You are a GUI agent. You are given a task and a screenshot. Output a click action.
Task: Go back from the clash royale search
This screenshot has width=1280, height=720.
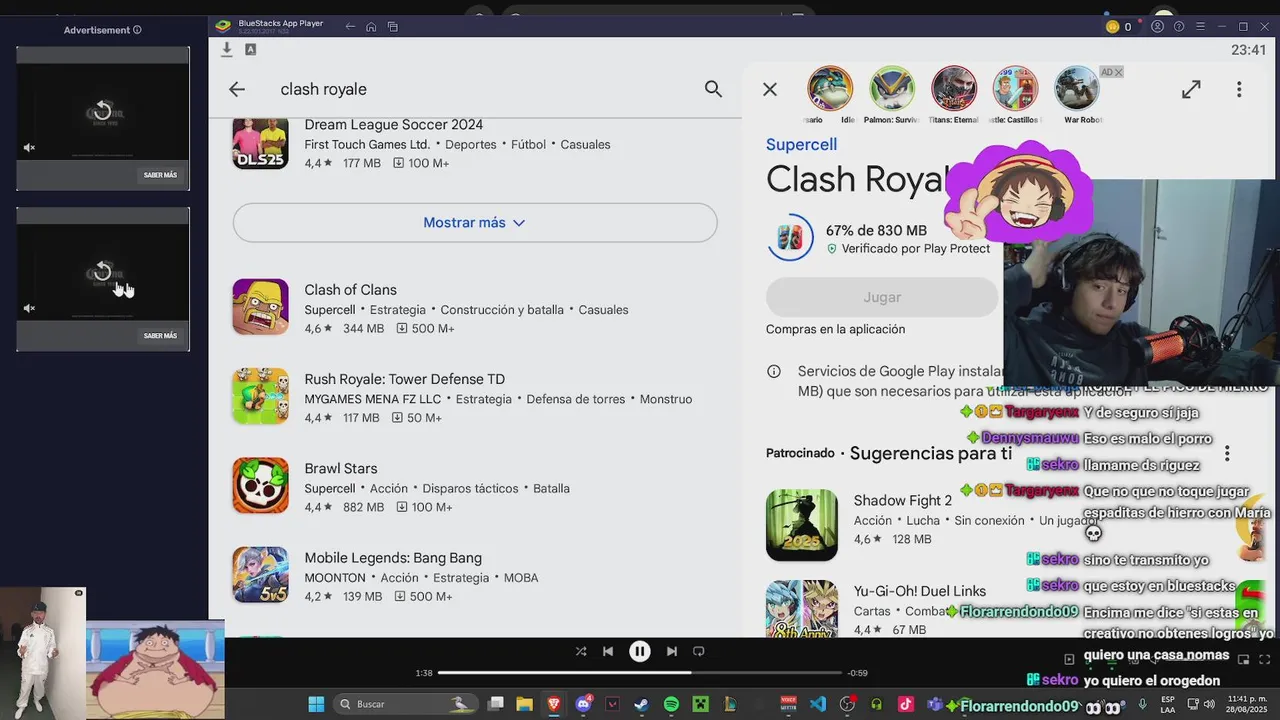(x=237, y=89)
